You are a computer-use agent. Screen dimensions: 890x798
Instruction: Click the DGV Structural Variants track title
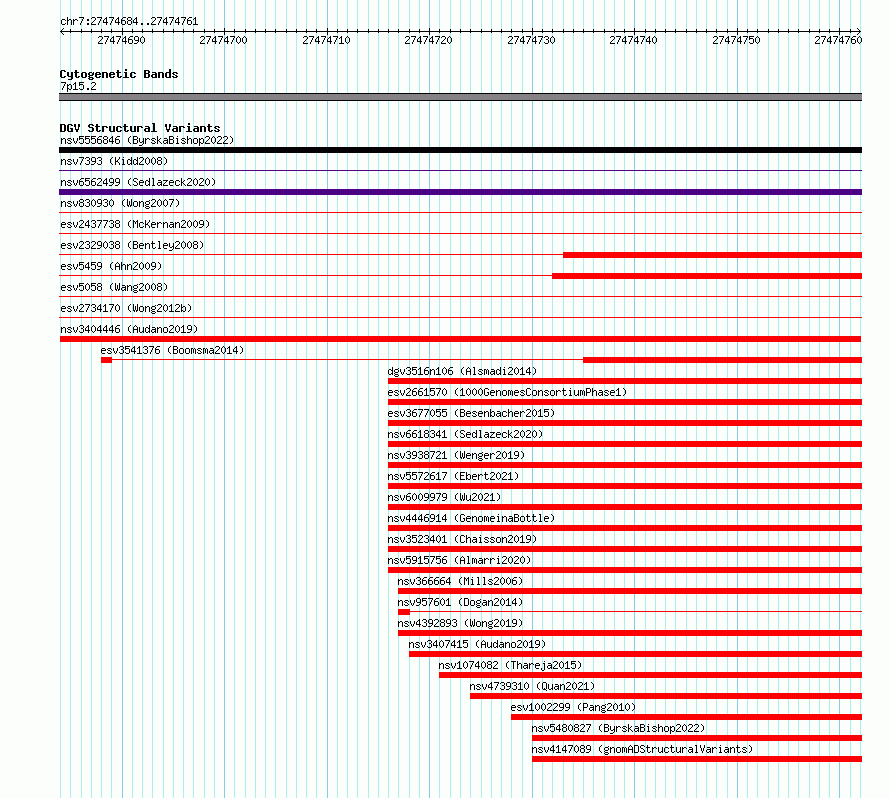pos(140,128)
